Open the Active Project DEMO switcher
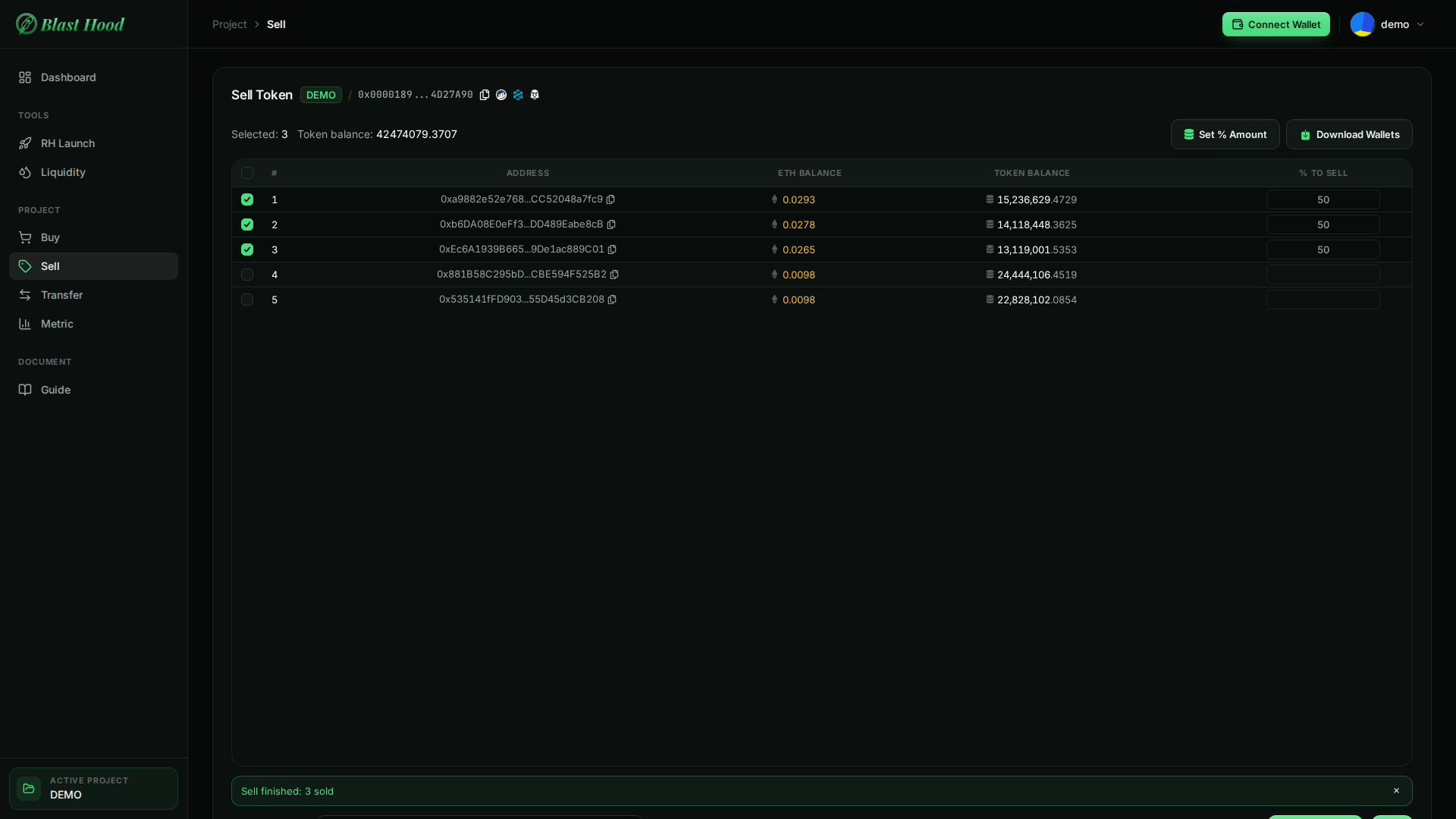This screenshot has height=819, width=1456. click(93, 789)
